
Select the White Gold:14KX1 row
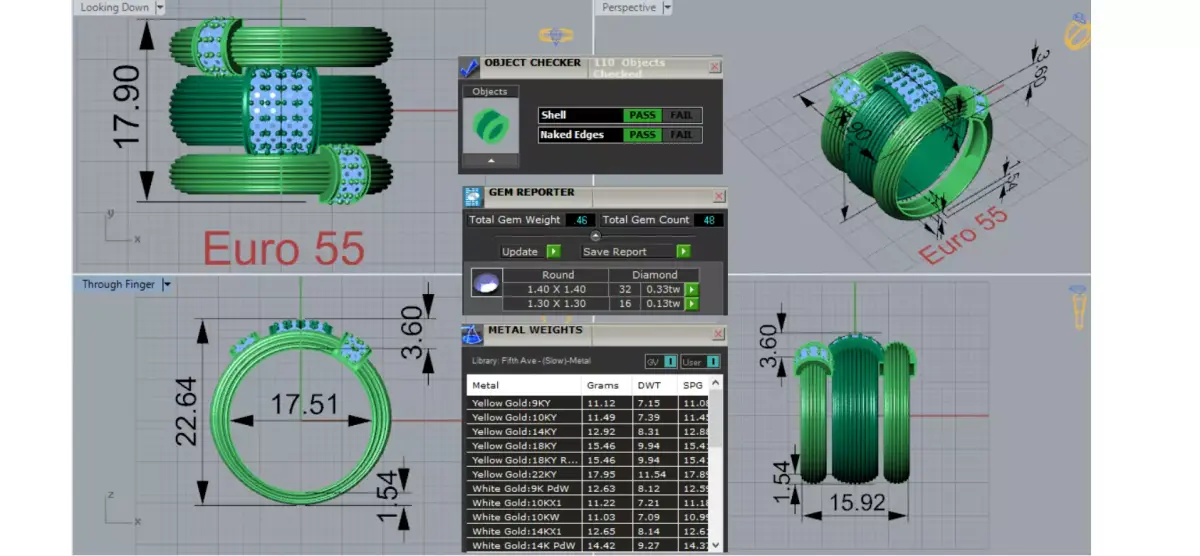(x=589, y=531)
